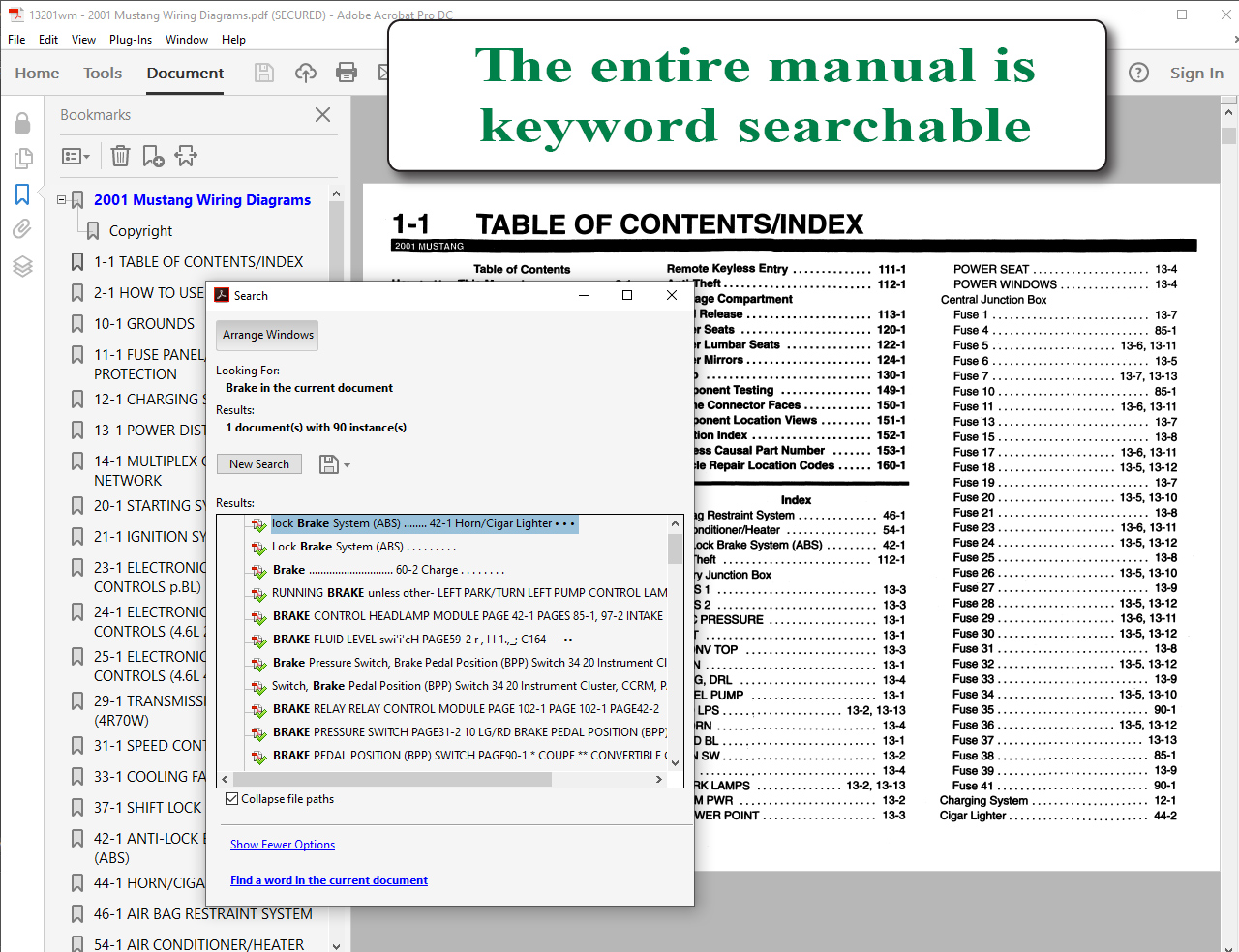This screenshot has width=1239, height=952.
Task: Open 54-1 AIR CONDITIONER/HEATER bookmark
Action: 198,944
